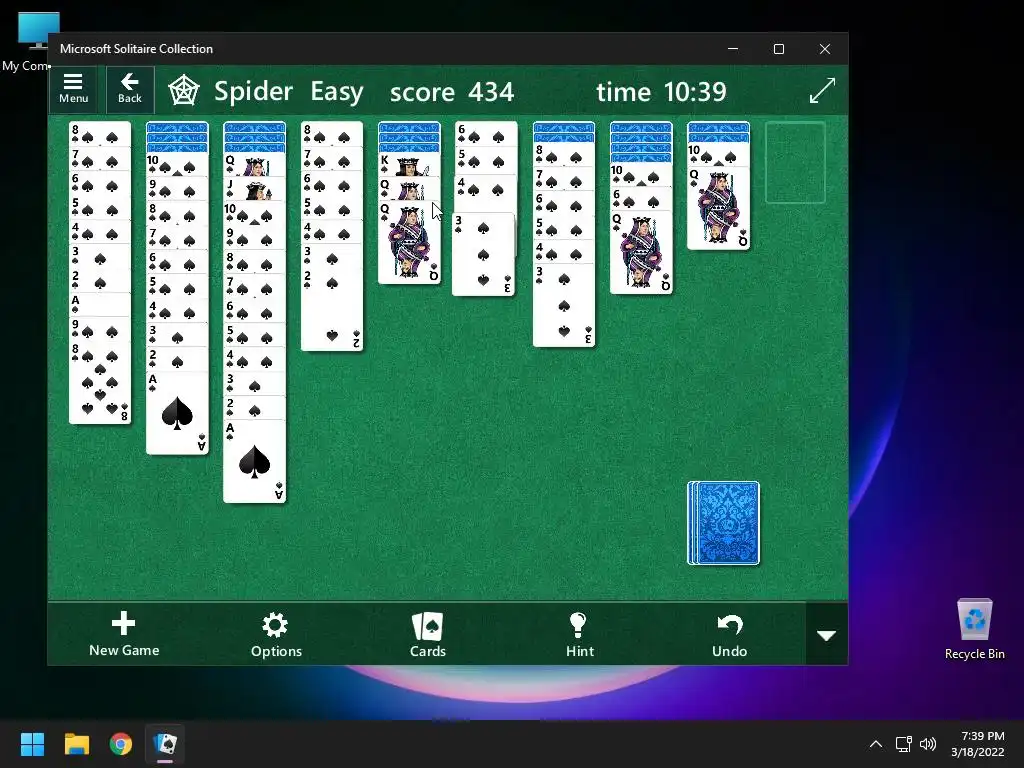The image size is (1024, 768).
Task: Request a Hint with the lightbulb
Action: [x=579, y=634]
